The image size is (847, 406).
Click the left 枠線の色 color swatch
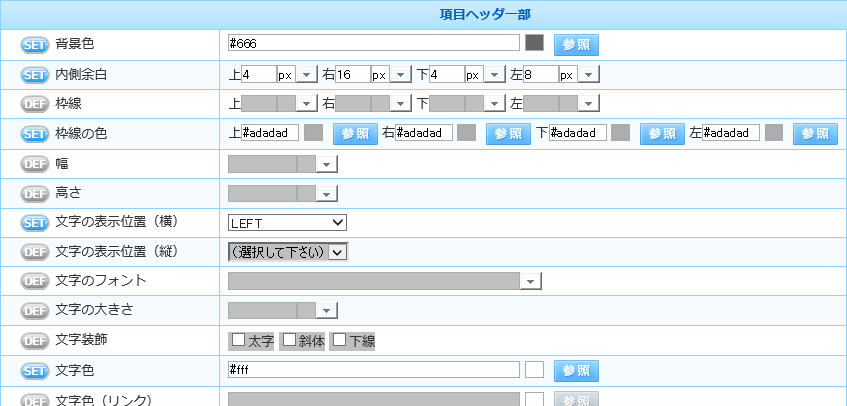click(x=774, y=132)
